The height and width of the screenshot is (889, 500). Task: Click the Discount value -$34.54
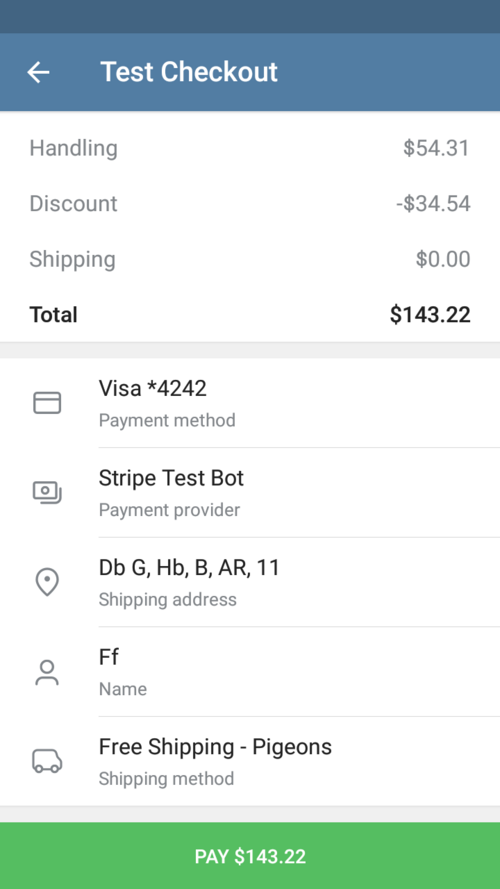[433, 204]
